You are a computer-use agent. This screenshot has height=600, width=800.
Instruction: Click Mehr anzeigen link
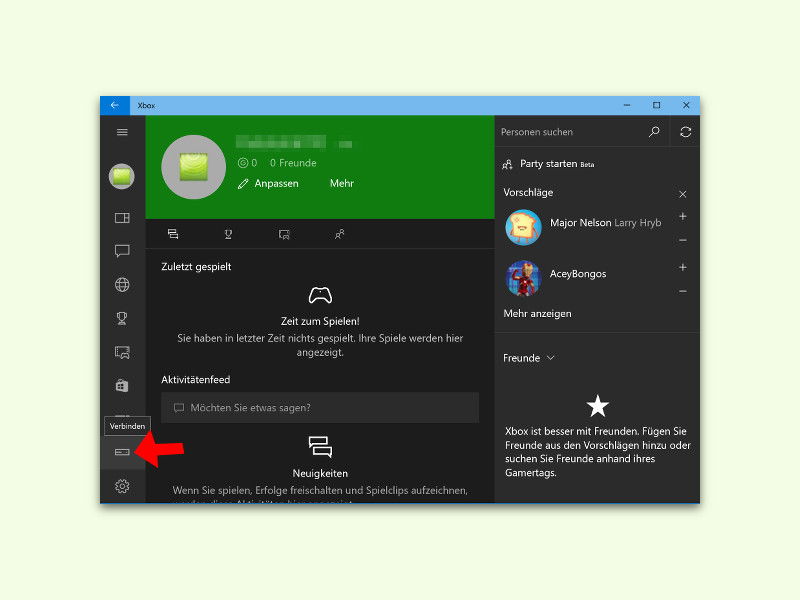click(x=537, y=313)
